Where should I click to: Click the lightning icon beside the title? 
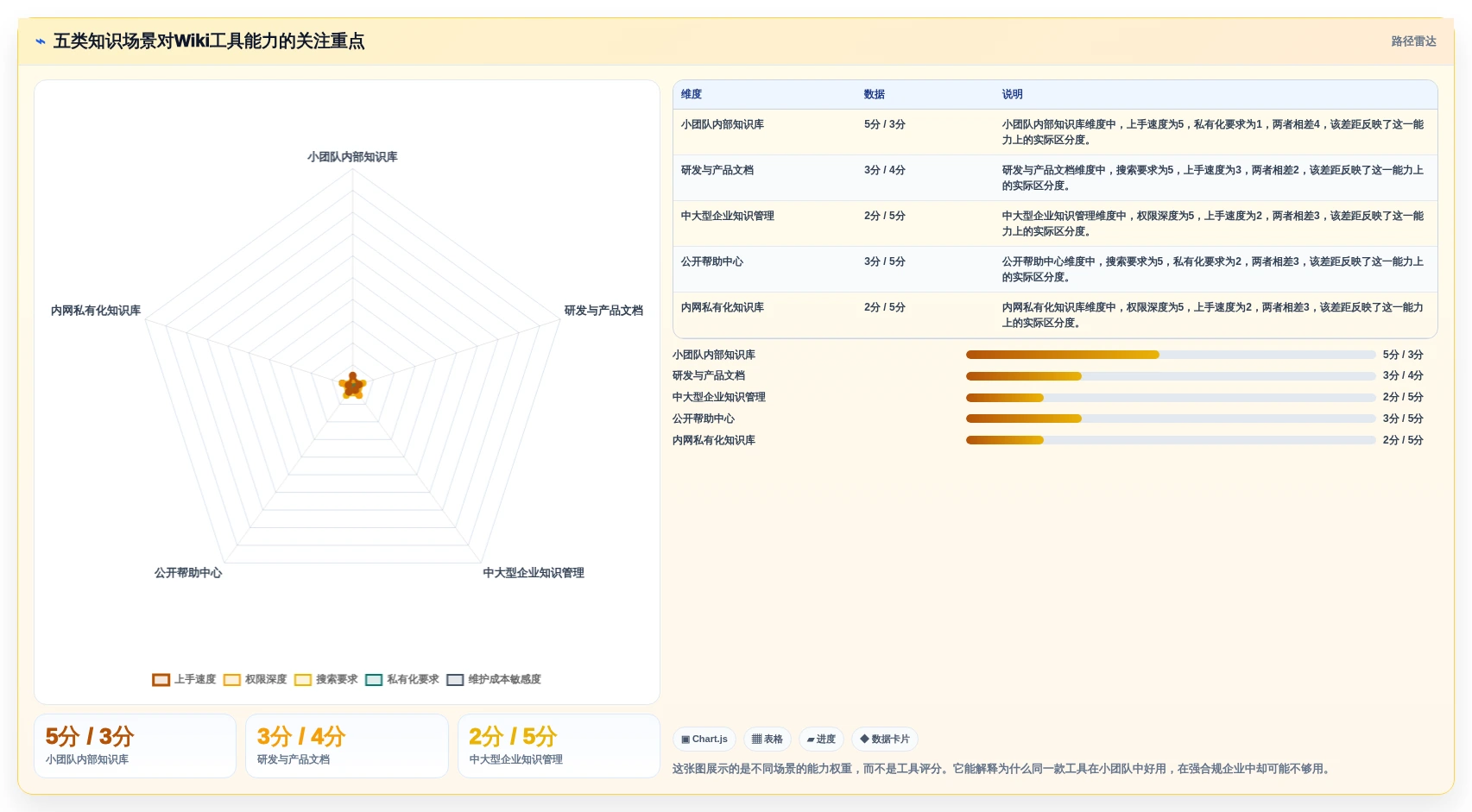click(x=41, y=41)
